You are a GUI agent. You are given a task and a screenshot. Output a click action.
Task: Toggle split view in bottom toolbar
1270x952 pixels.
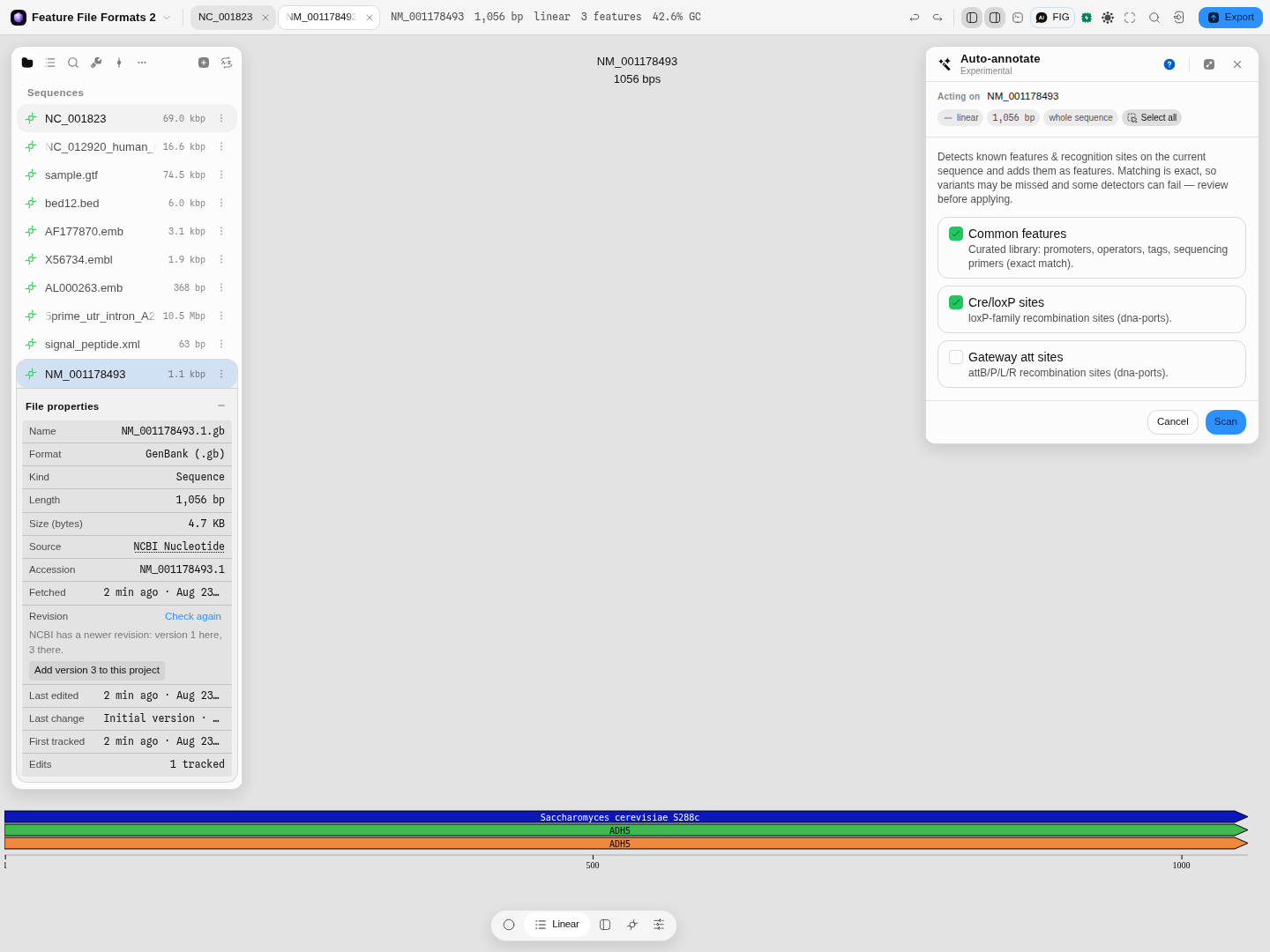pyautogui.click(x=605, y=925)
